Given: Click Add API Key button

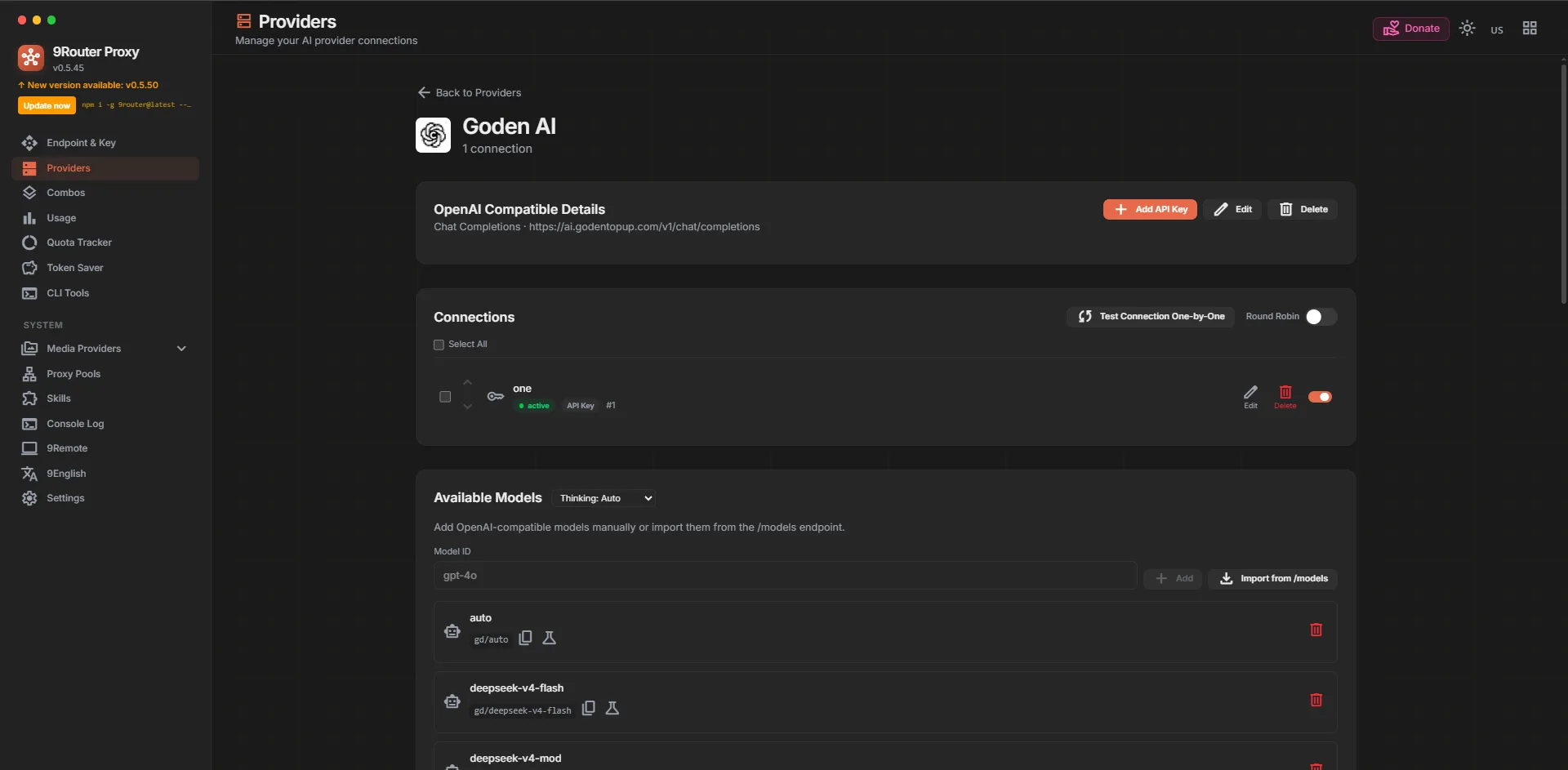Looking at the screenshot, I should pos(1150,209).
